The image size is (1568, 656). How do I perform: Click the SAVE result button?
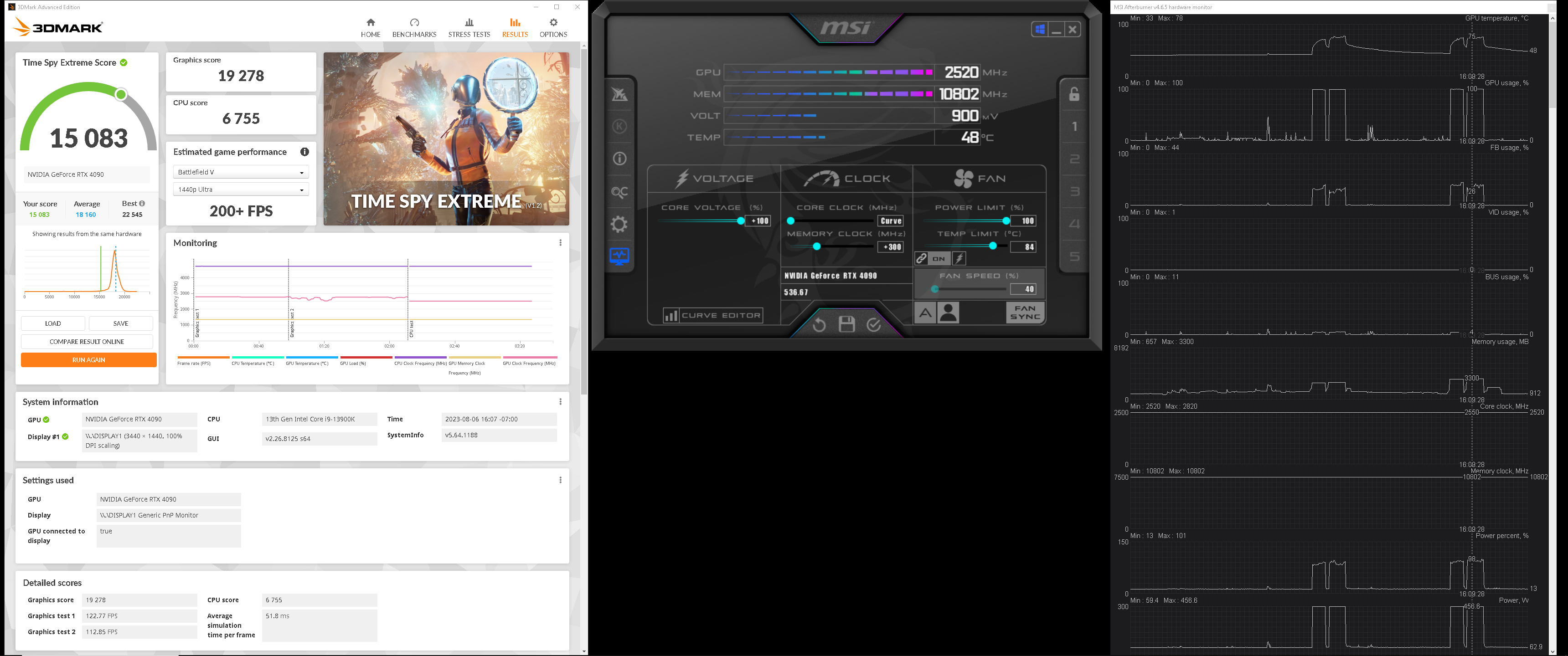(120, 323)
